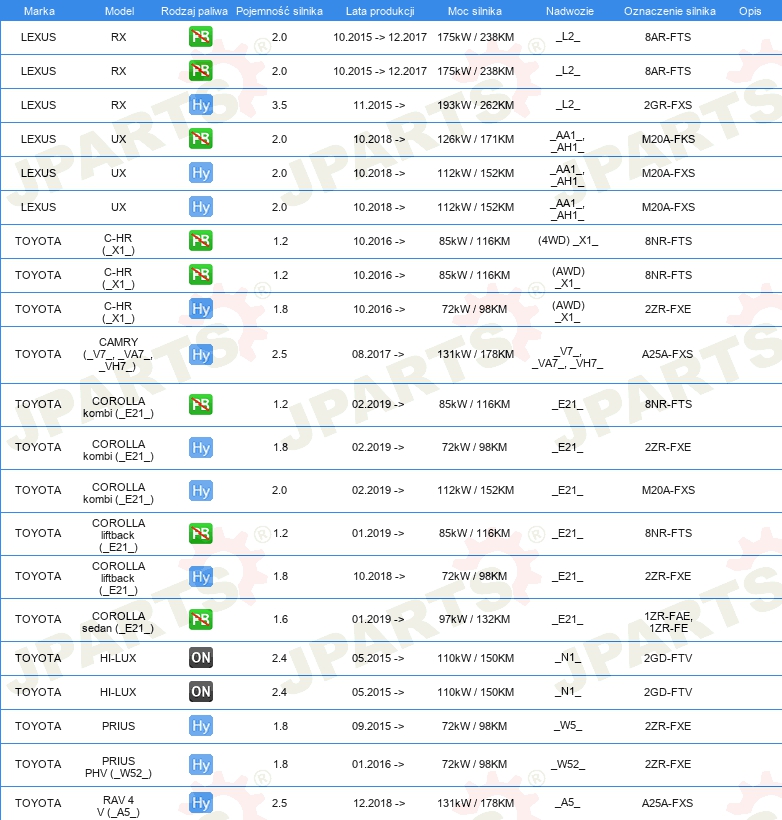Select the _W5_ body cell
This screenshot has height=820, width=782.
tap(568, 726)
